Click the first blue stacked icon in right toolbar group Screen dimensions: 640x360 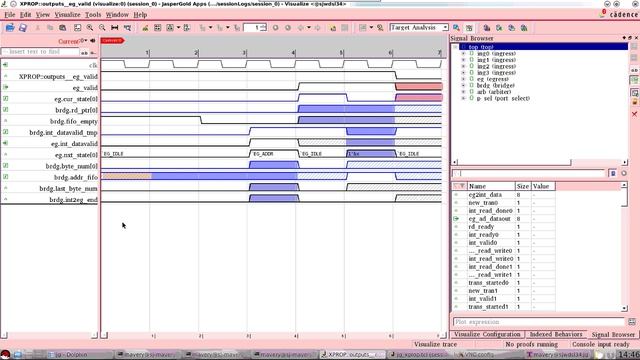click(487, 28)
